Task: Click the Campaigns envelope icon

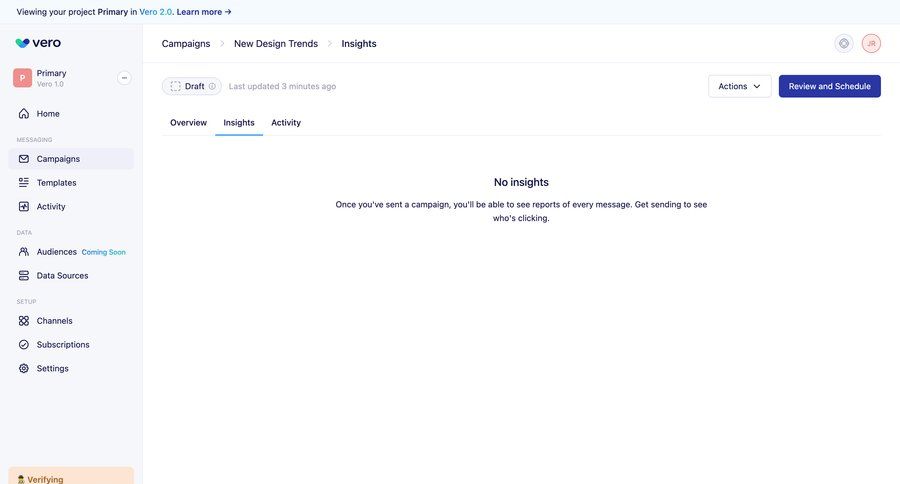Action: tap(24, 159)
